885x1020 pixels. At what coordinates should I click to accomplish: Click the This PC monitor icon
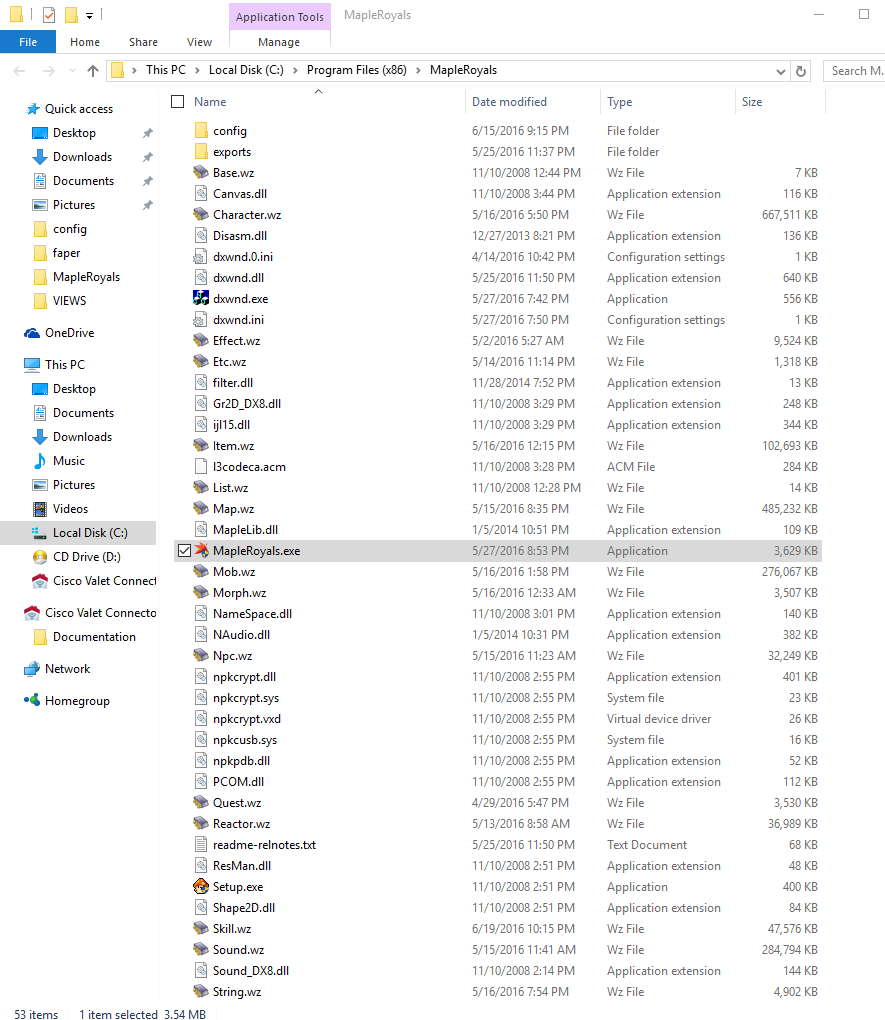[x=32, y=364]
